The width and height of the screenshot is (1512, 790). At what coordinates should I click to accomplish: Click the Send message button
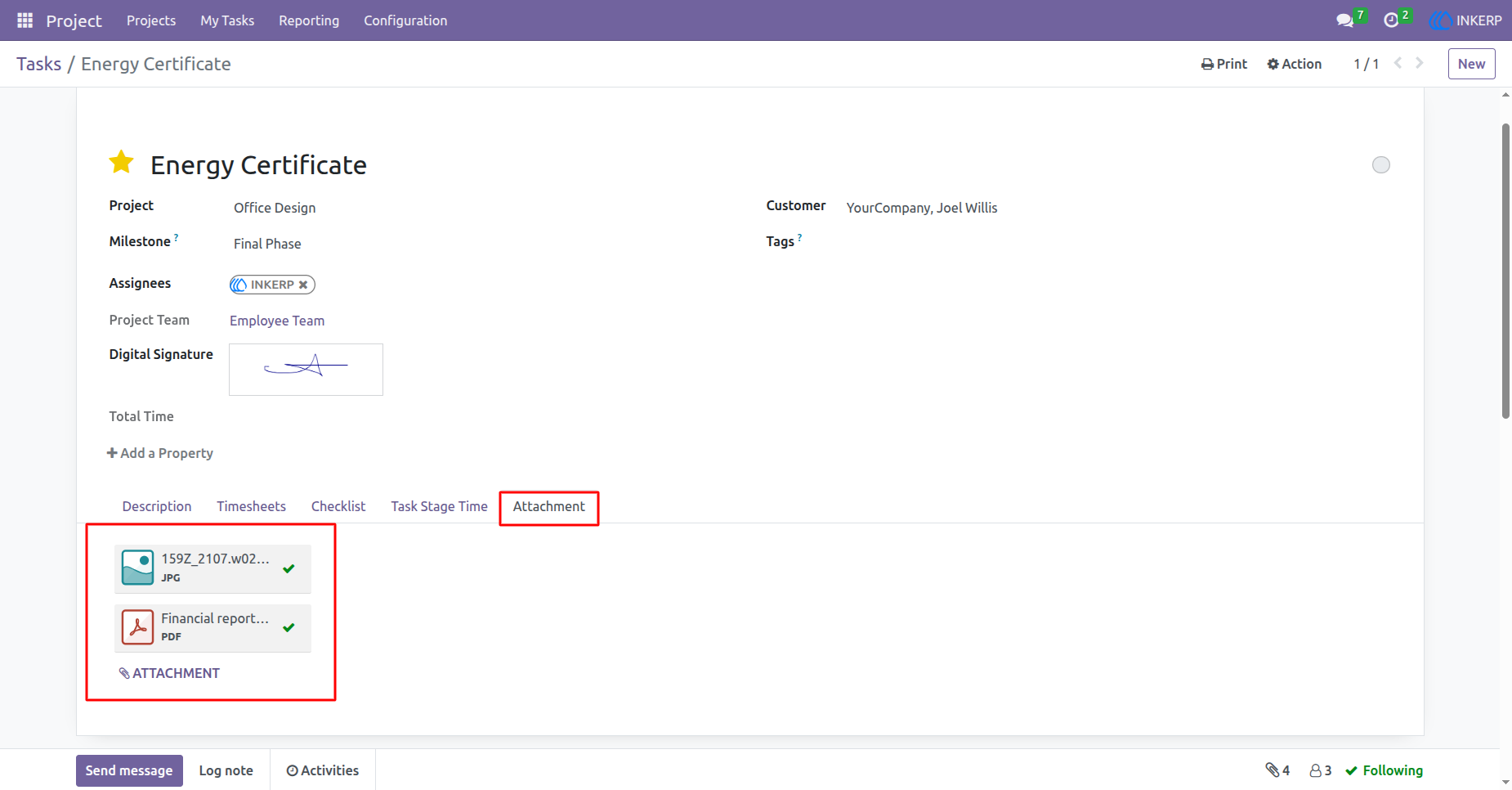[129, 770]
